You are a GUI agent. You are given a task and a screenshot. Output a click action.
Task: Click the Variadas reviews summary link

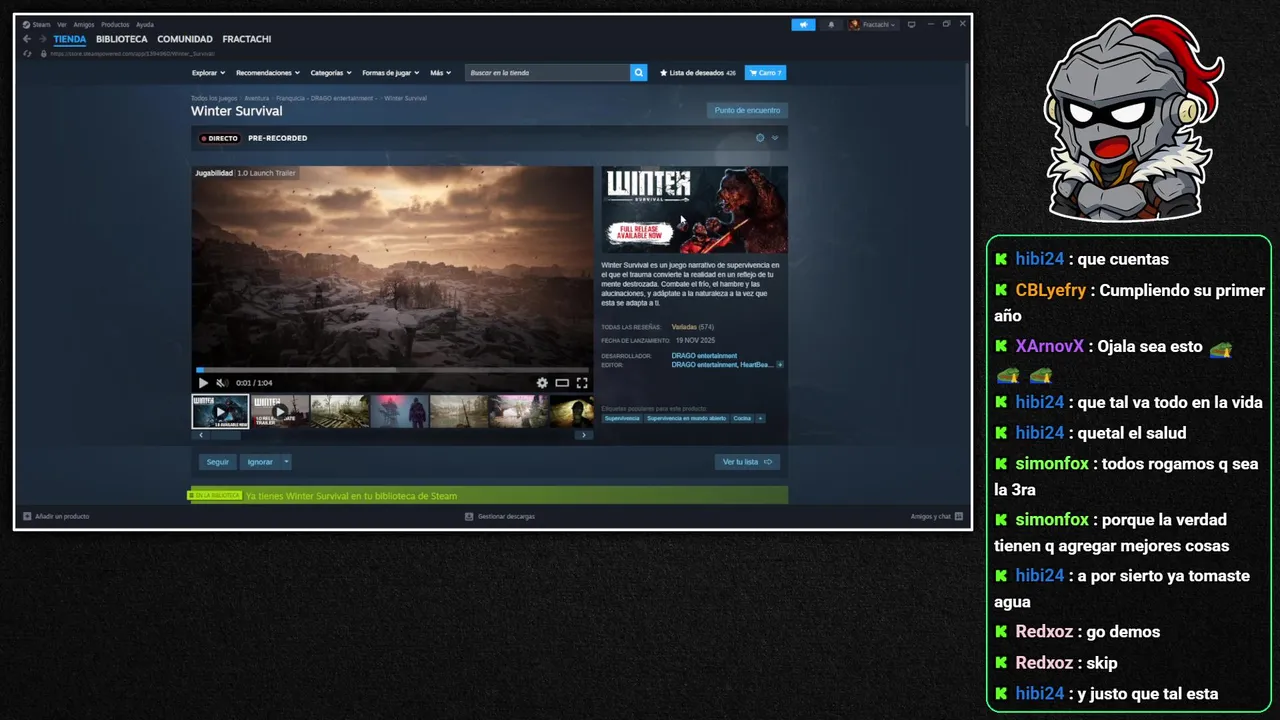pyautogui.click(x=685, y=327)
